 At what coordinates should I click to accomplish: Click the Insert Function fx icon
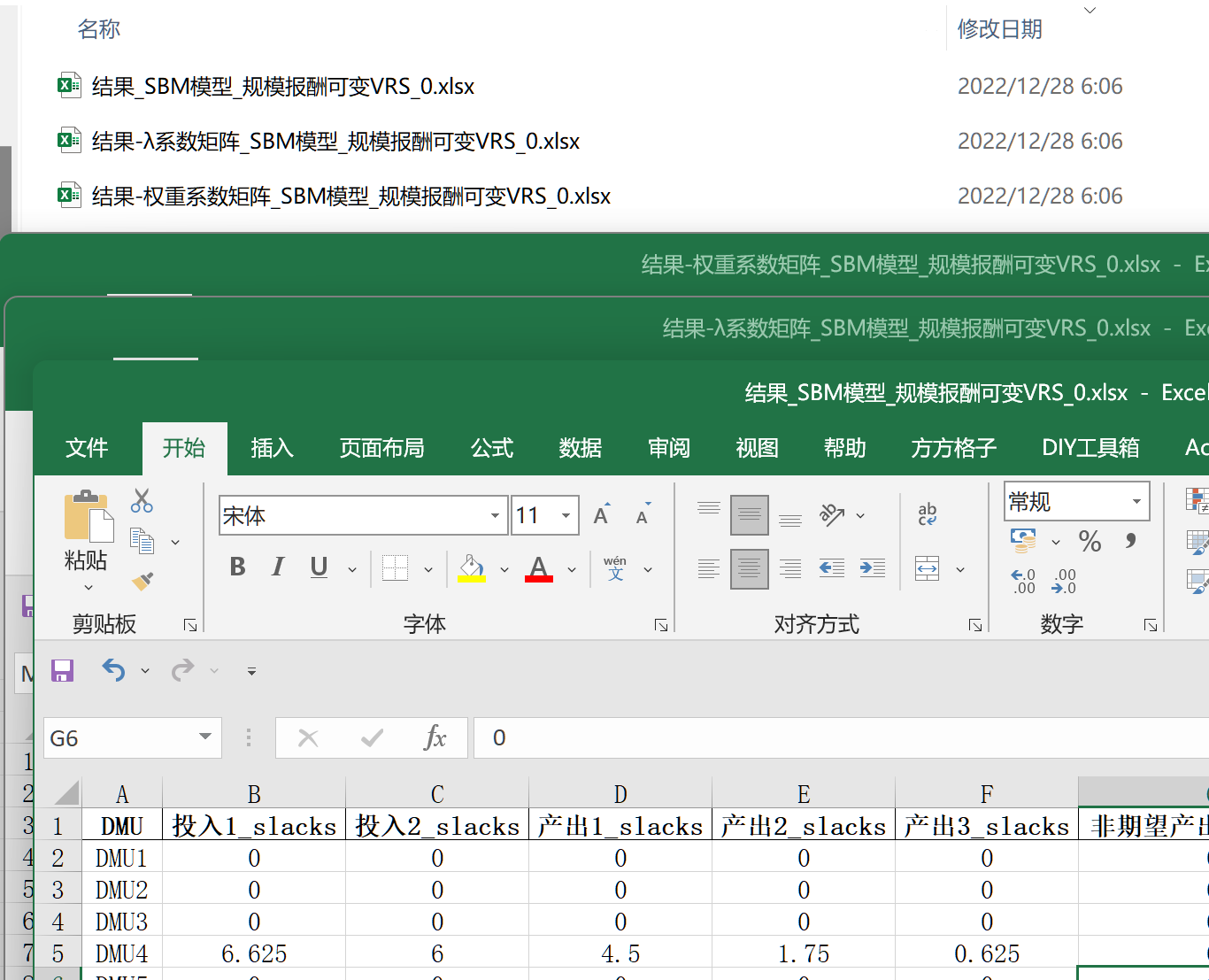[x=435, y=737]
